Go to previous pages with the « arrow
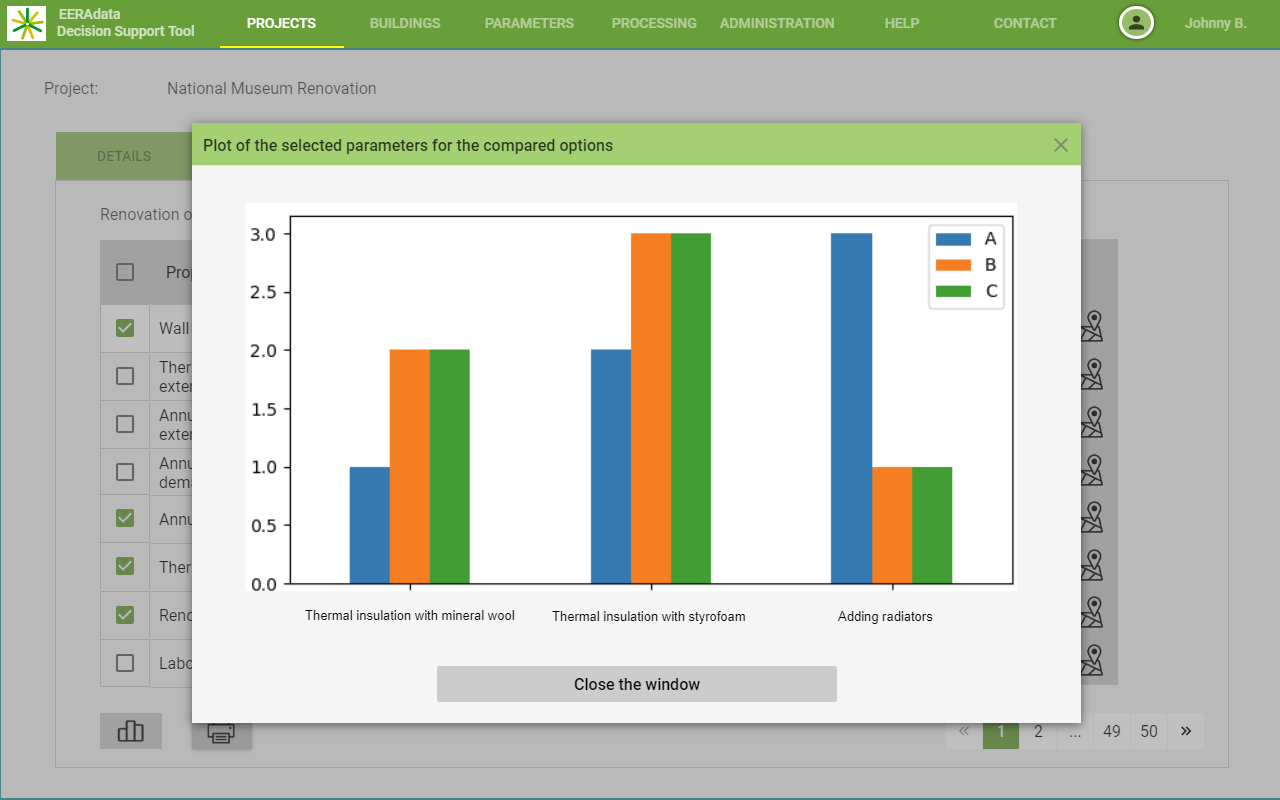Viewport: 1280px width, 800px height. tap(964, 731)
